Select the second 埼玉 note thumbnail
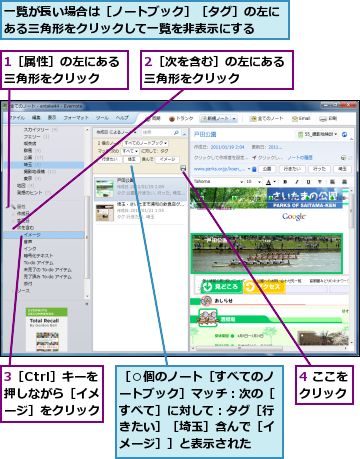360x459 pixels. (x=105, y=213)
